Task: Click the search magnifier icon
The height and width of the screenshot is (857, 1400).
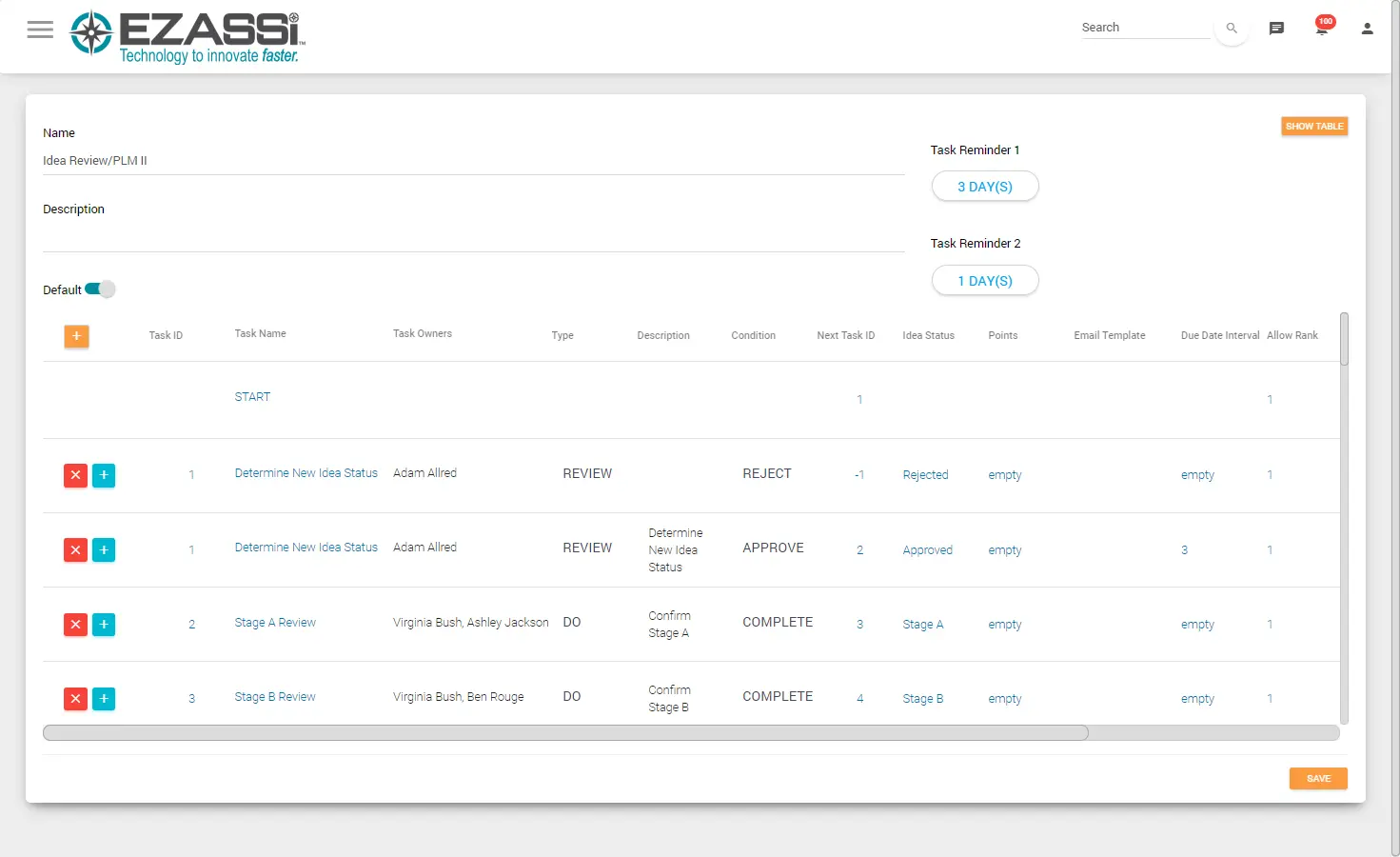Action: [x=1232, y=29]
